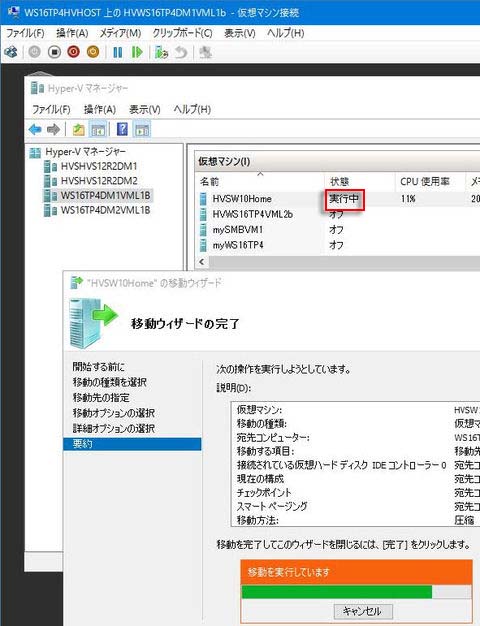The height and width of the screenshot is (626, 480).
Task: Click the 移動方法: row in summary list
Action: point(356,520)
